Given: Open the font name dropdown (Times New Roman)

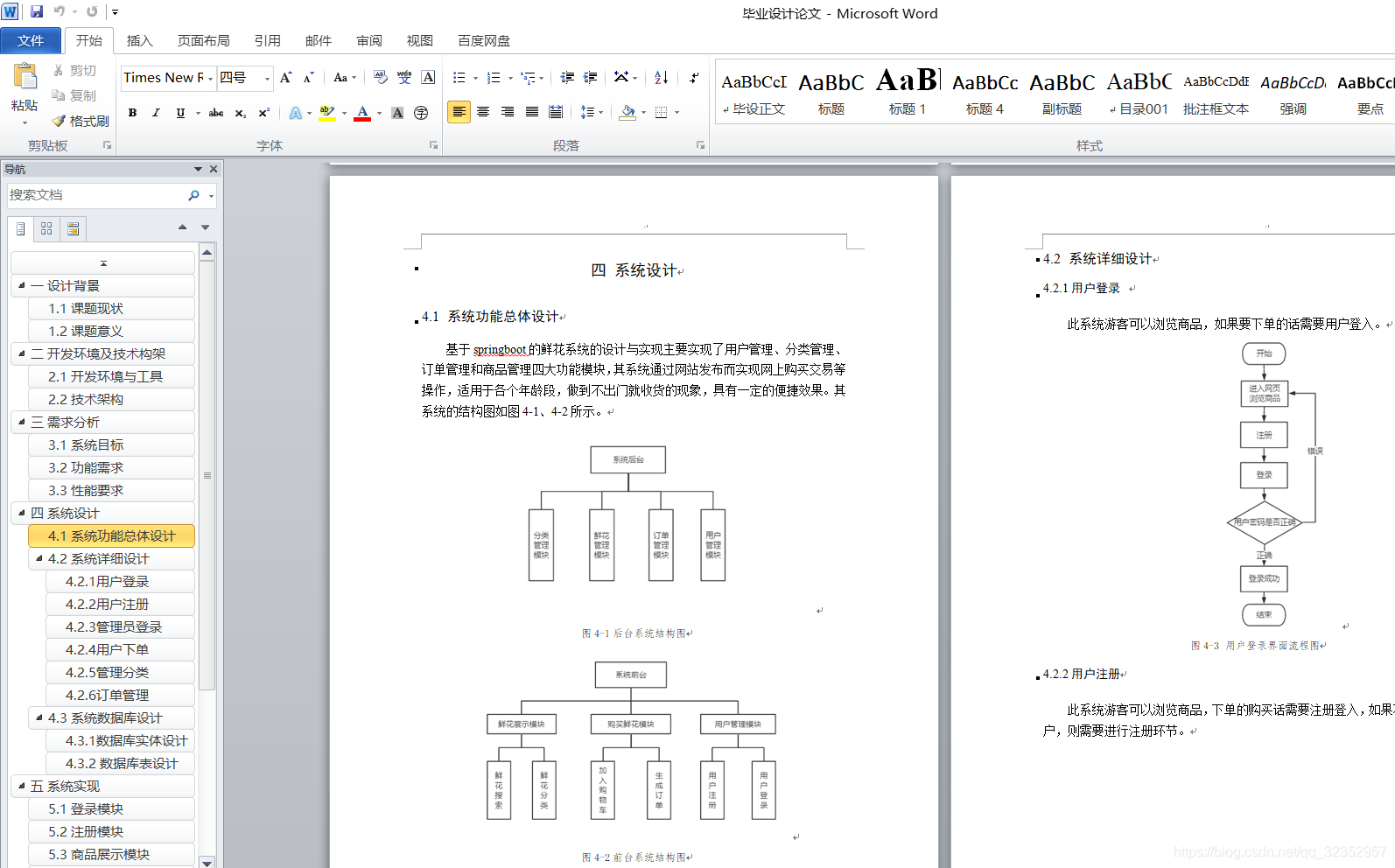Looking at the screenshot, I should 211,78.
